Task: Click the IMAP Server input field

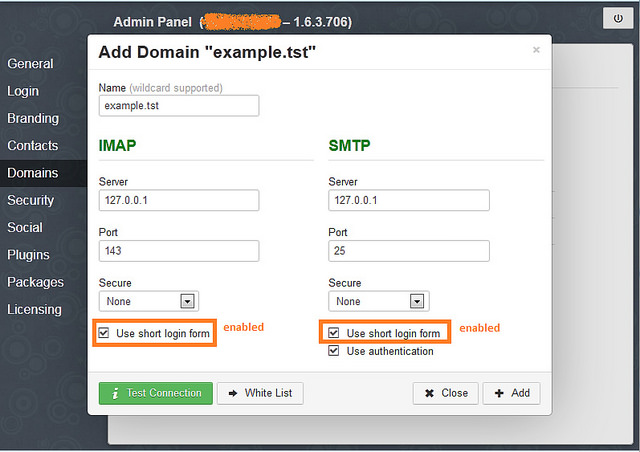Action: 179,200
